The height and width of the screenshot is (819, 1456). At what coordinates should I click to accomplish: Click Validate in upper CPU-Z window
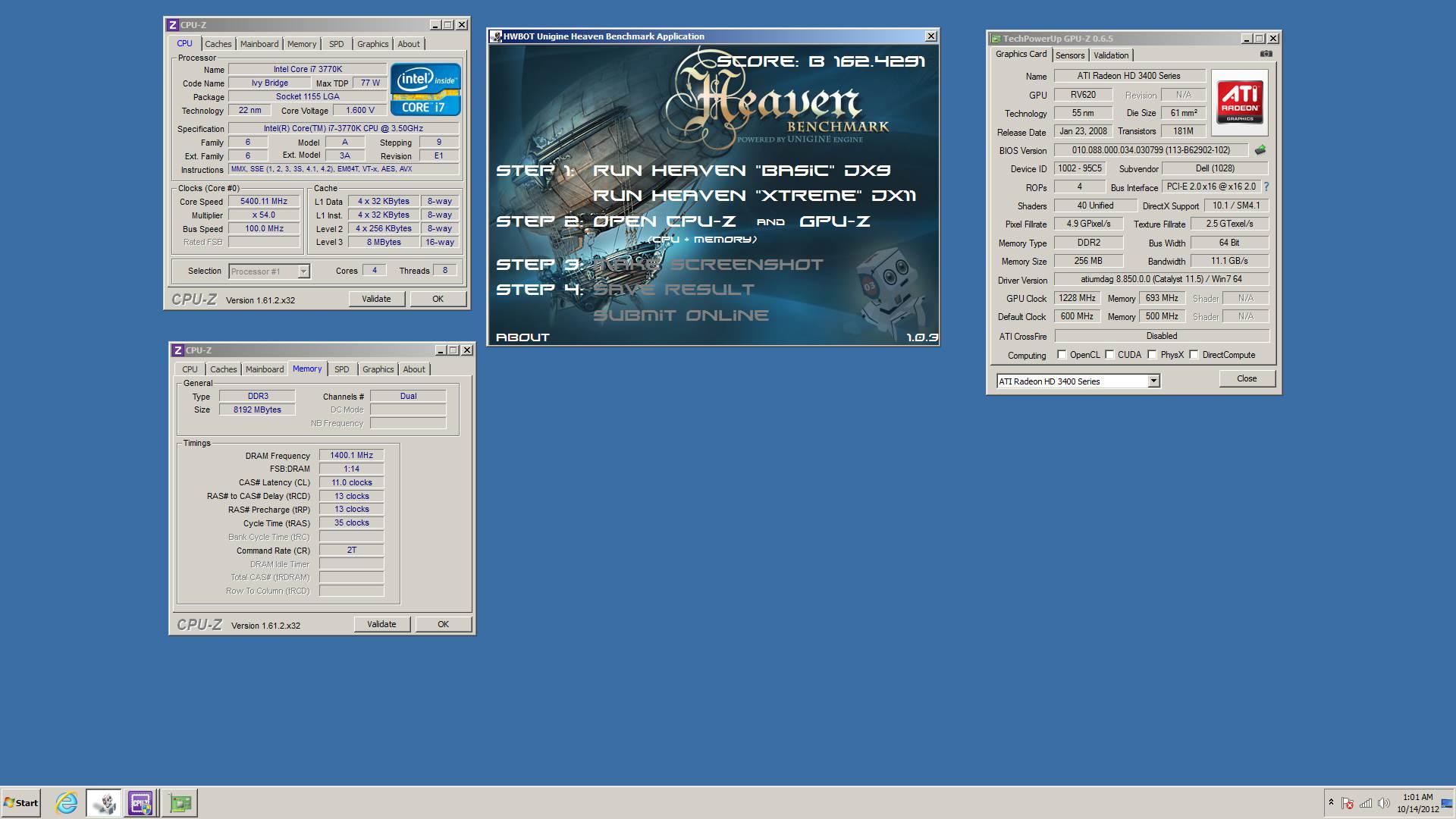[376, 299]
